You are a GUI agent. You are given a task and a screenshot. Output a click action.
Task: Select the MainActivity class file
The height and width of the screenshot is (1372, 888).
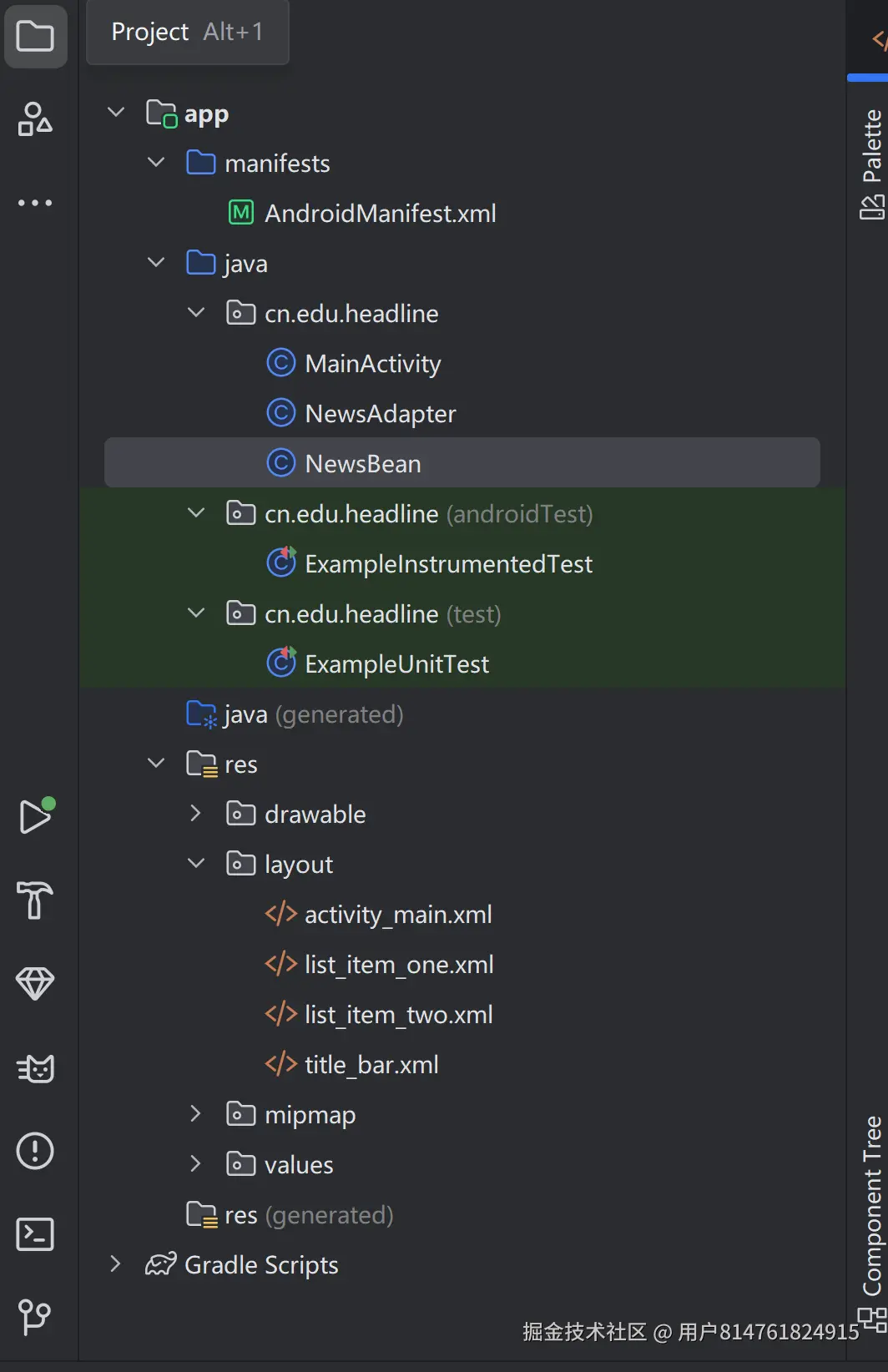pos(372,364)
